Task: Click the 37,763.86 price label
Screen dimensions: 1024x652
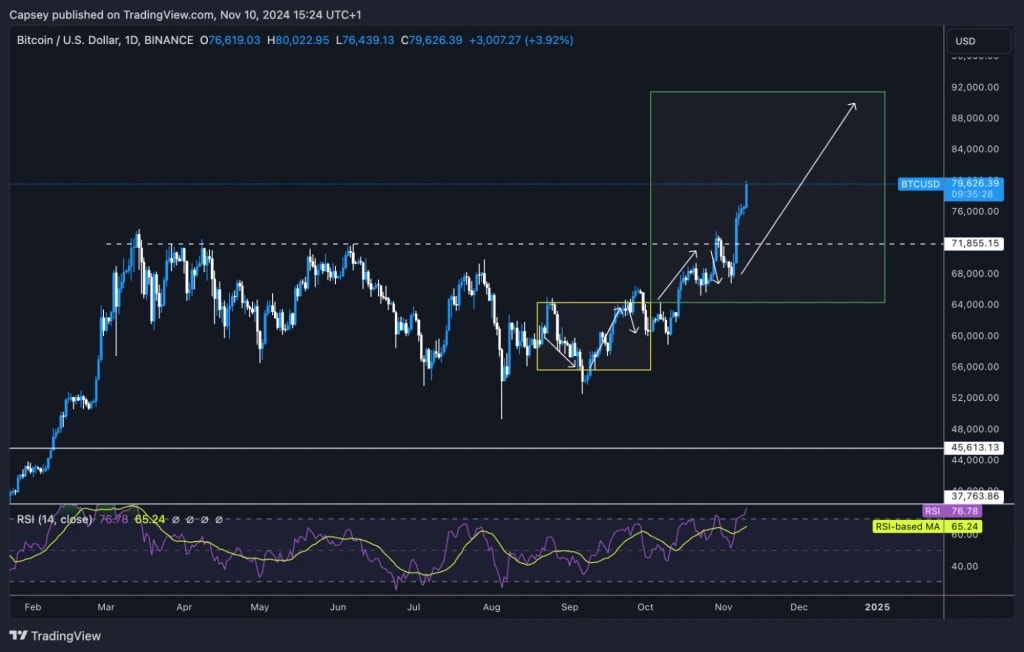Action: 974,496
